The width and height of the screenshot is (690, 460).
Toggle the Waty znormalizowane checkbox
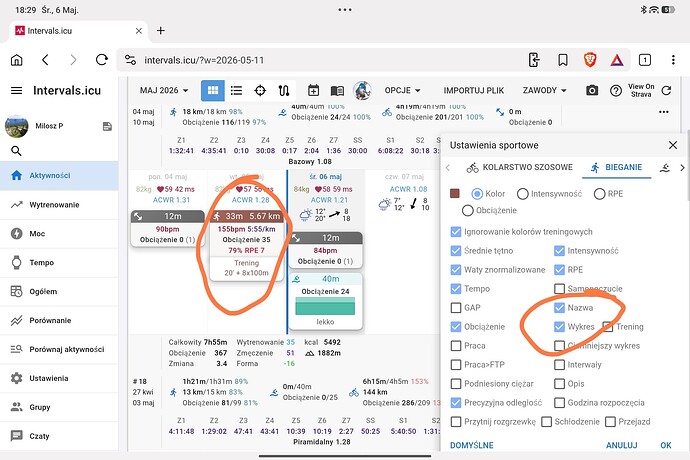point(456,269)
